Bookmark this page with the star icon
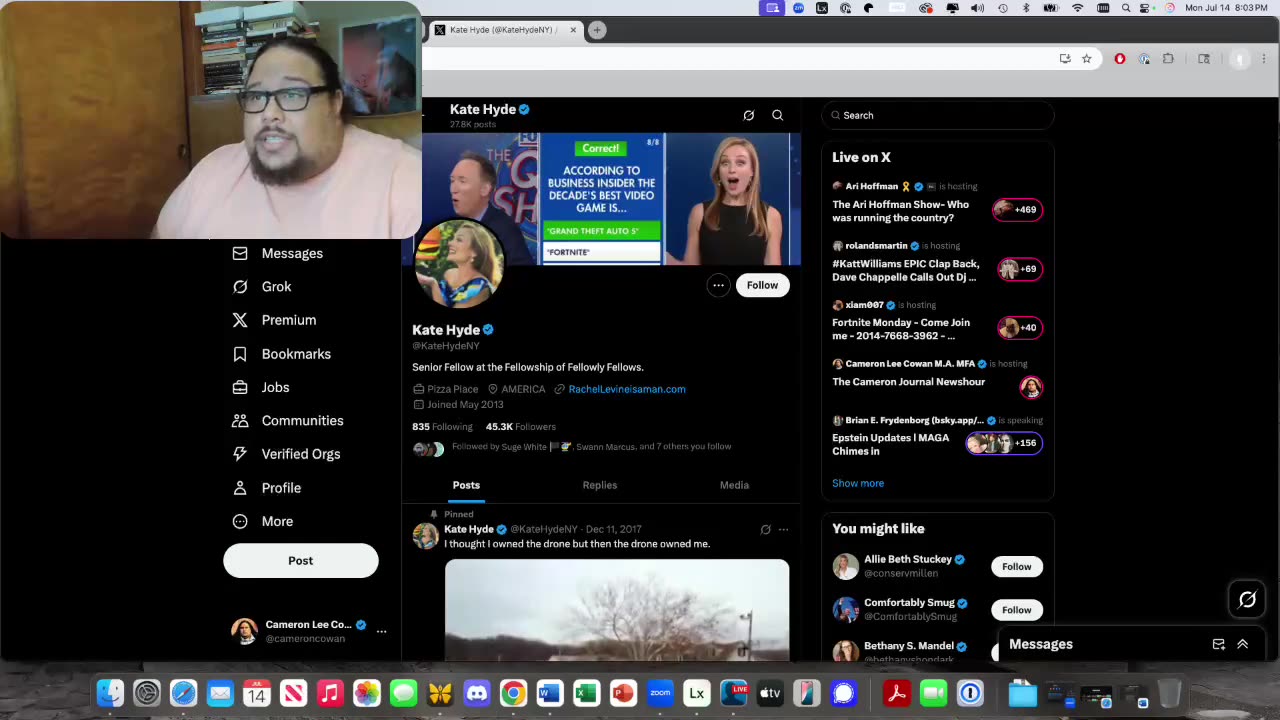The width and height of the screenshot is (1280, 720). click(1087, 59)
